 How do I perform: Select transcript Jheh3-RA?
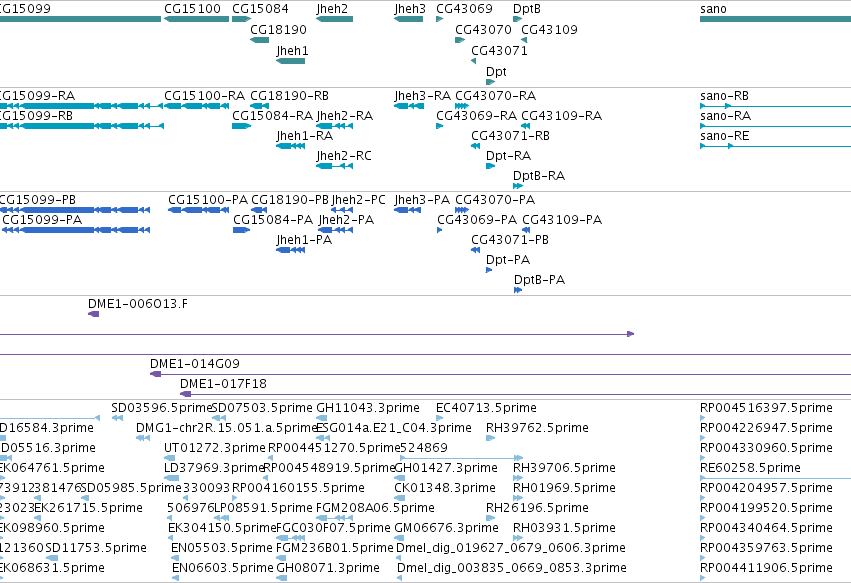409,106
